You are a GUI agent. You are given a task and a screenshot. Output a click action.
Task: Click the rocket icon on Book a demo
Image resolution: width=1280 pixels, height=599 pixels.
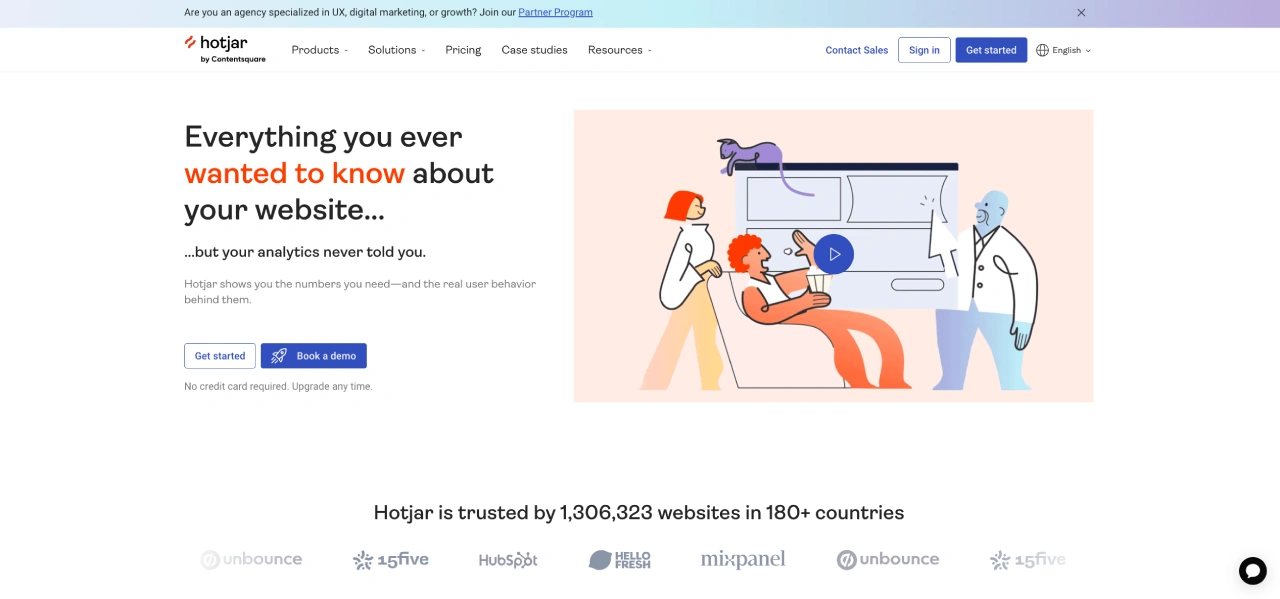[x=279, y=356]
